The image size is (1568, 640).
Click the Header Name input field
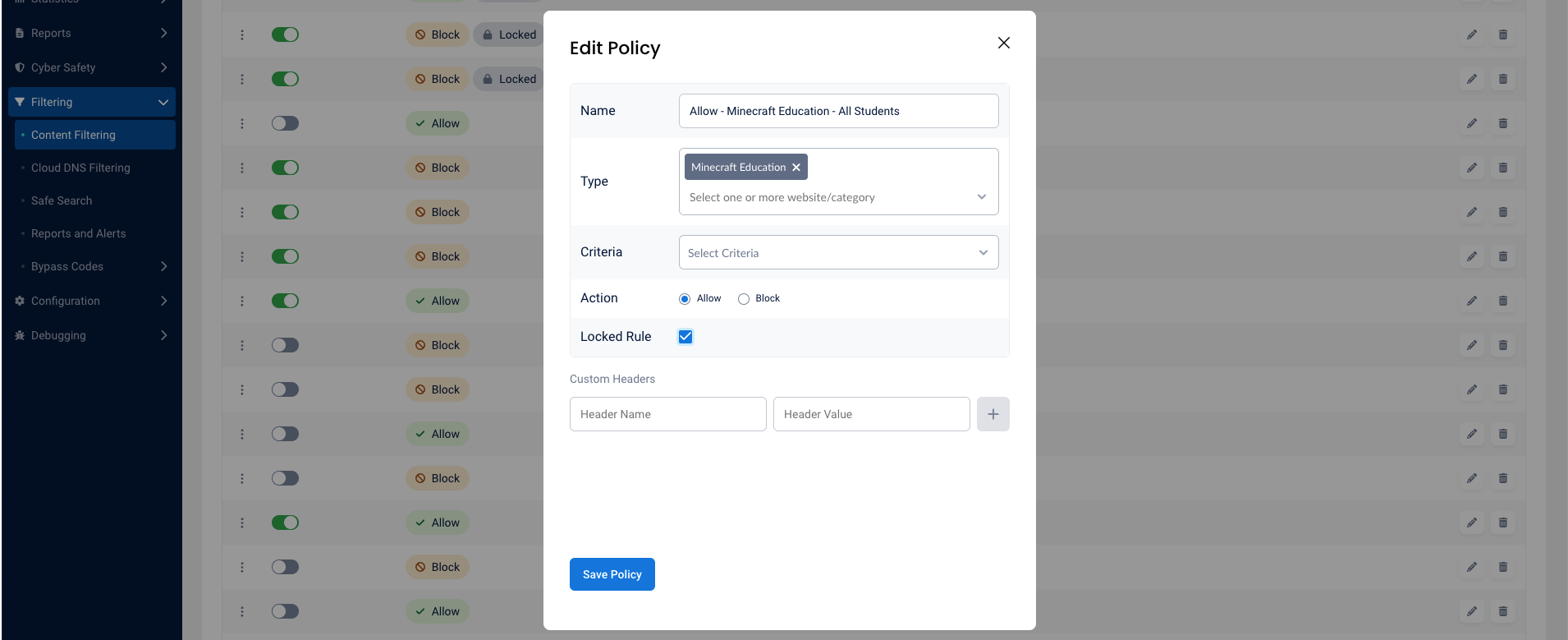pyautogui.click(x=668, y=414)
